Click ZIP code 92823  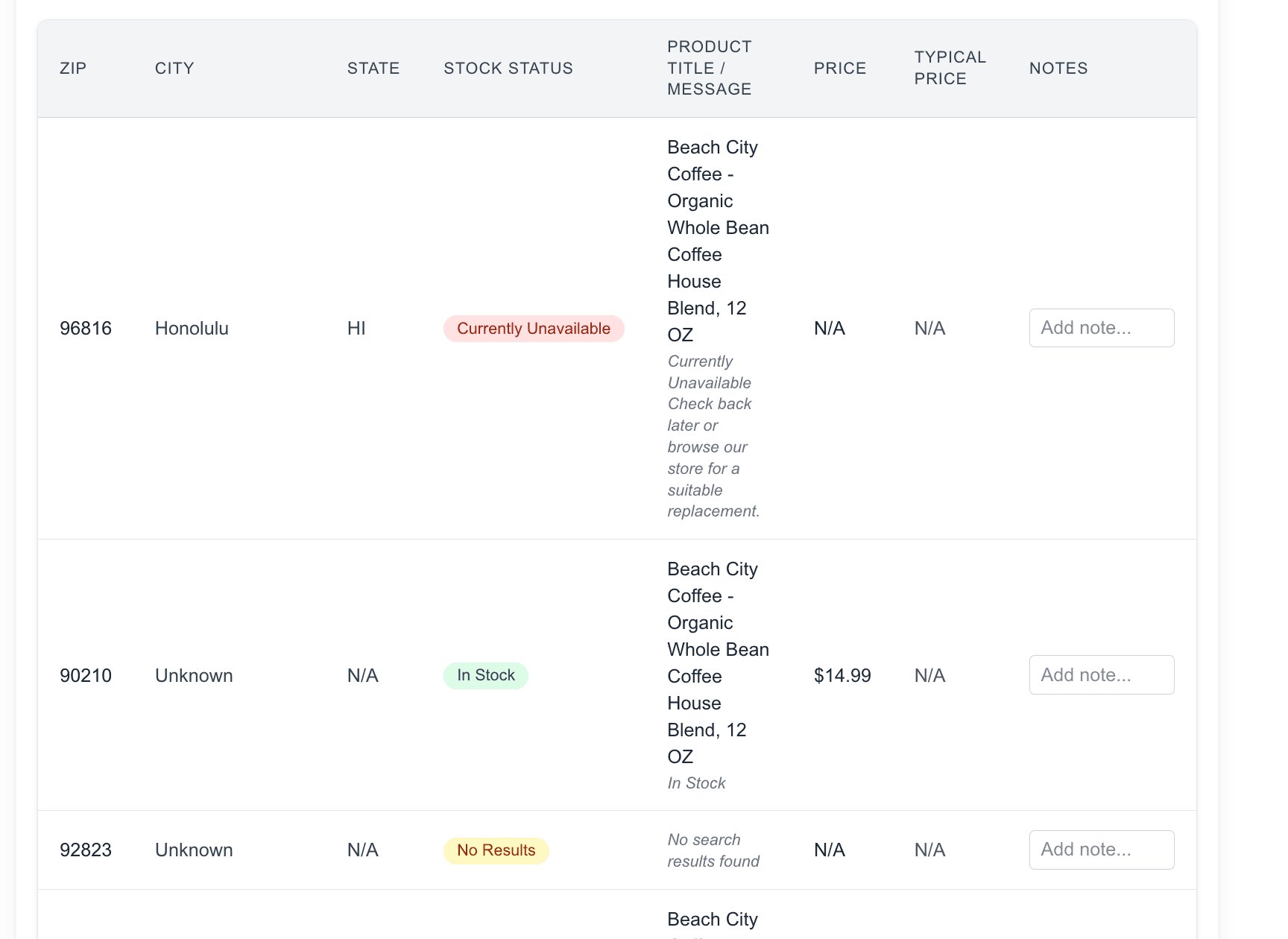point(86,850)
